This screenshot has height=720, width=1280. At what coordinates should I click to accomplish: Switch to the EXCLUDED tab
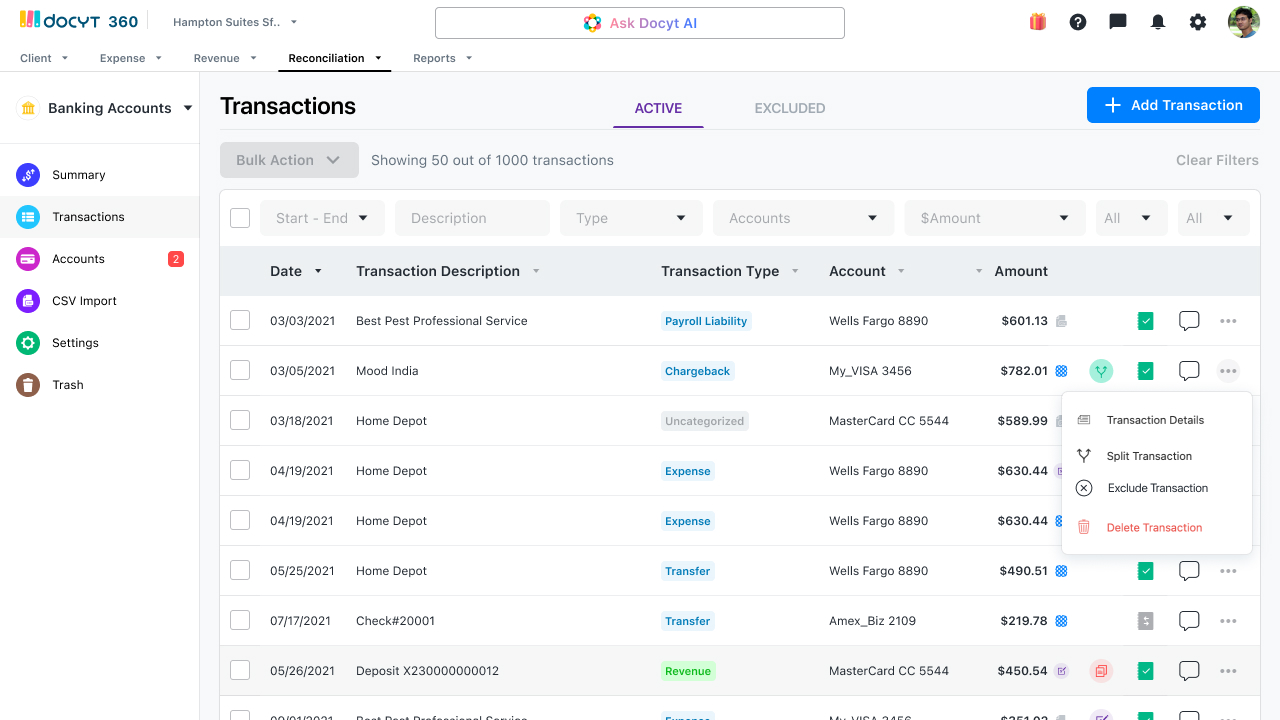(x=790, y=108)
